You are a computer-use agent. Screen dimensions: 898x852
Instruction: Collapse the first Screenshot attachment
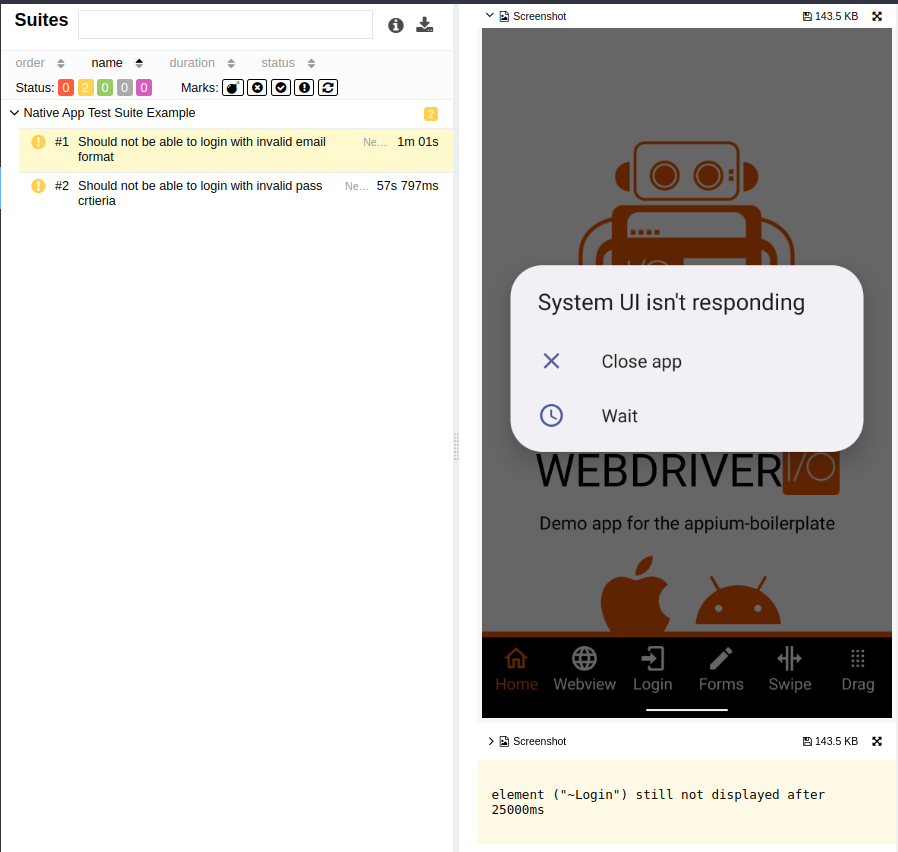click(490, 16)
